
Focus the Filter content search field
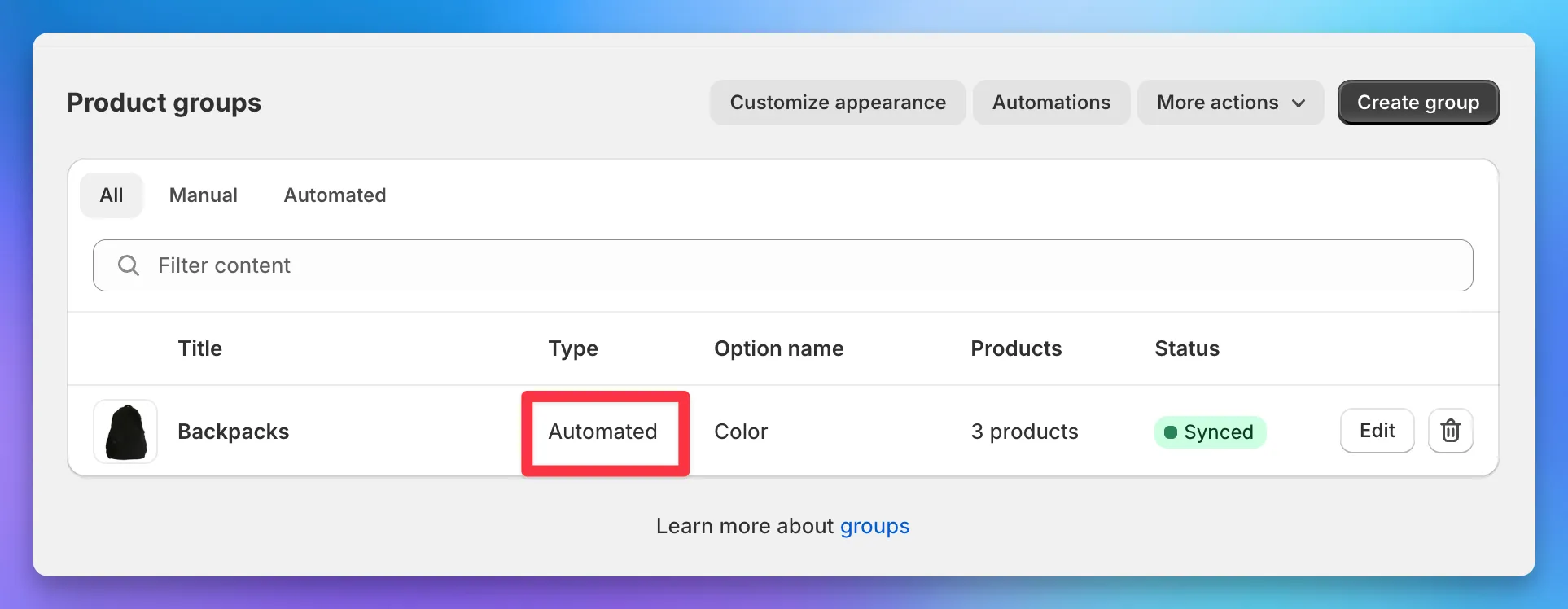[x=782, y=265]
